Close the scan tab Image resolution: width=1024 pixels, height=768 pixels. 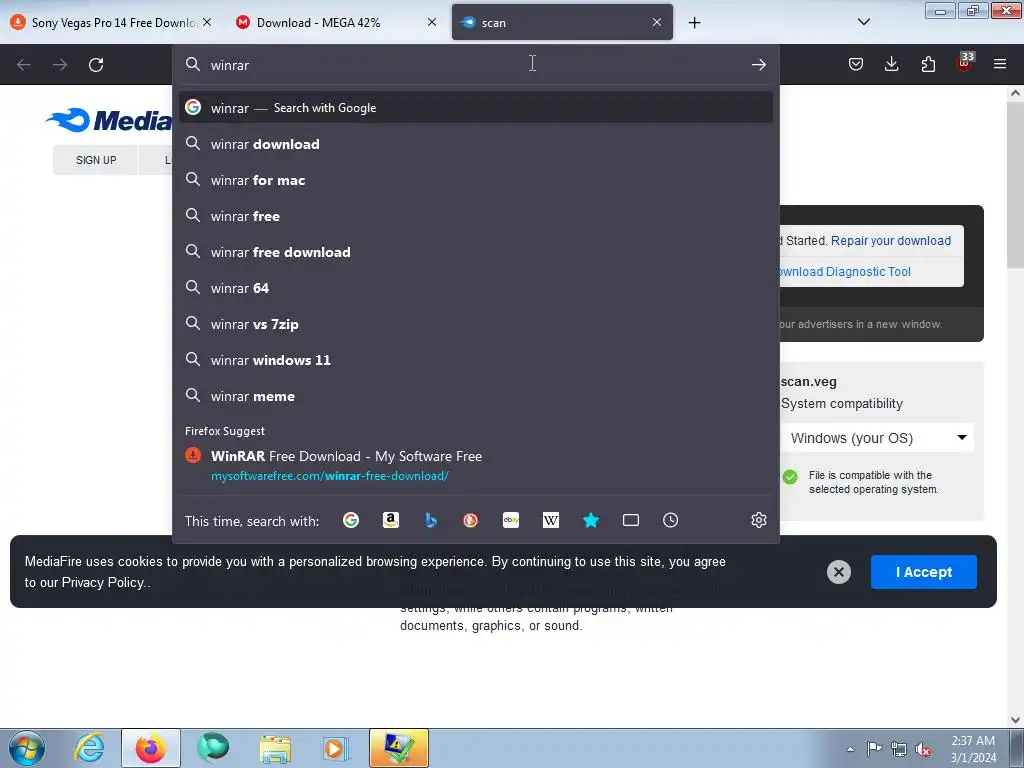pyautogui.click(x=657, y=22)
